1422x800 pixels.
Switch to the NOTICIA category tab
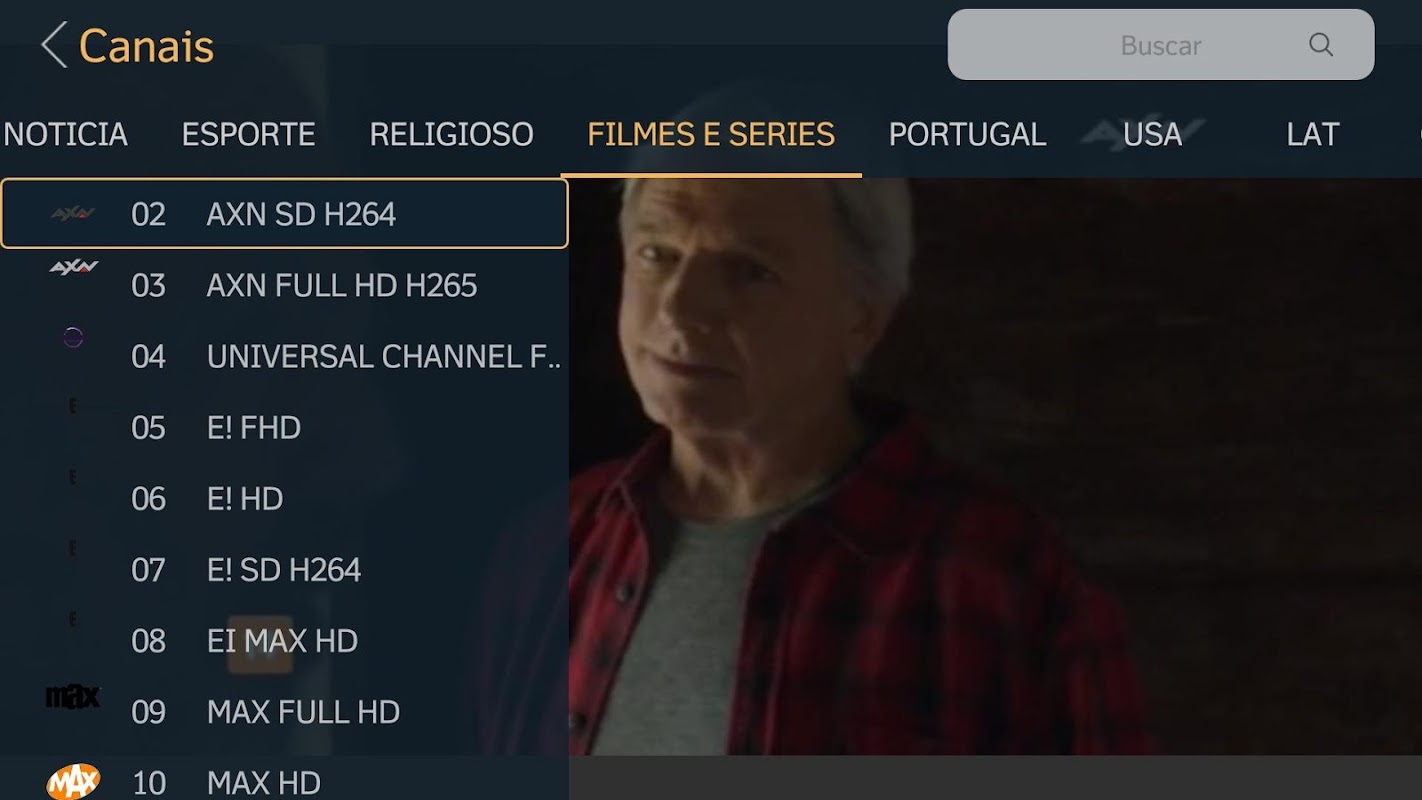click(x=65, y=135)
